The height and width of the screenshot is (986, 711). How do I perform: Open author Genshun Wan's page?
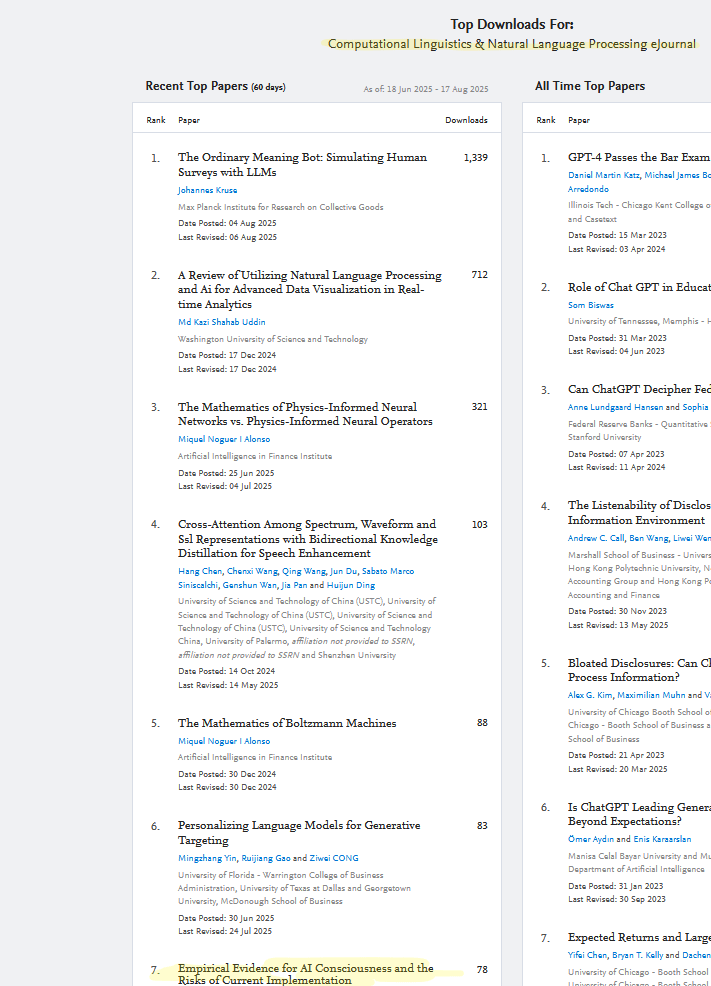[x=249, y=585]
